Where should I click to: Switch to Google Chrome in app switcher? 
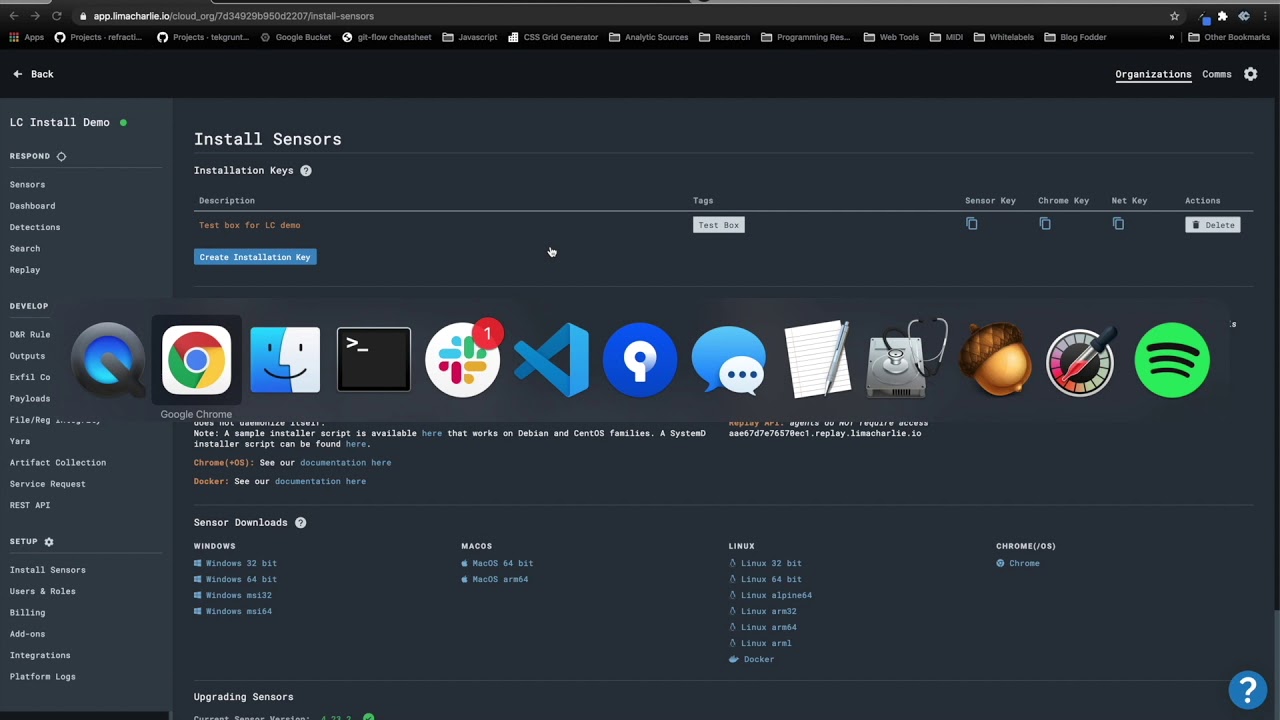click(x=196, y=360)
